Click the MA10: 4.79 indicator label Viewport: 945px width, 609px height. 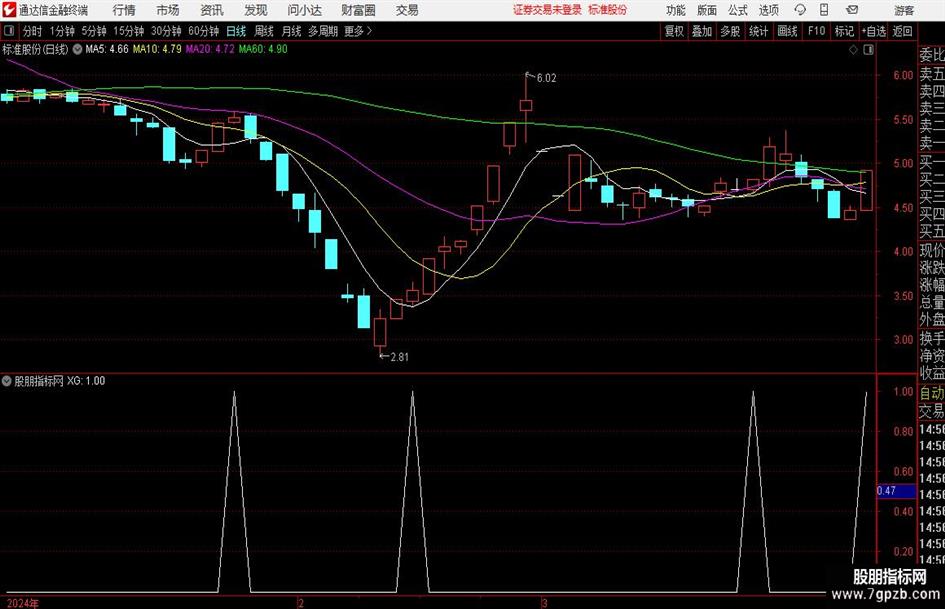[157, 49]
